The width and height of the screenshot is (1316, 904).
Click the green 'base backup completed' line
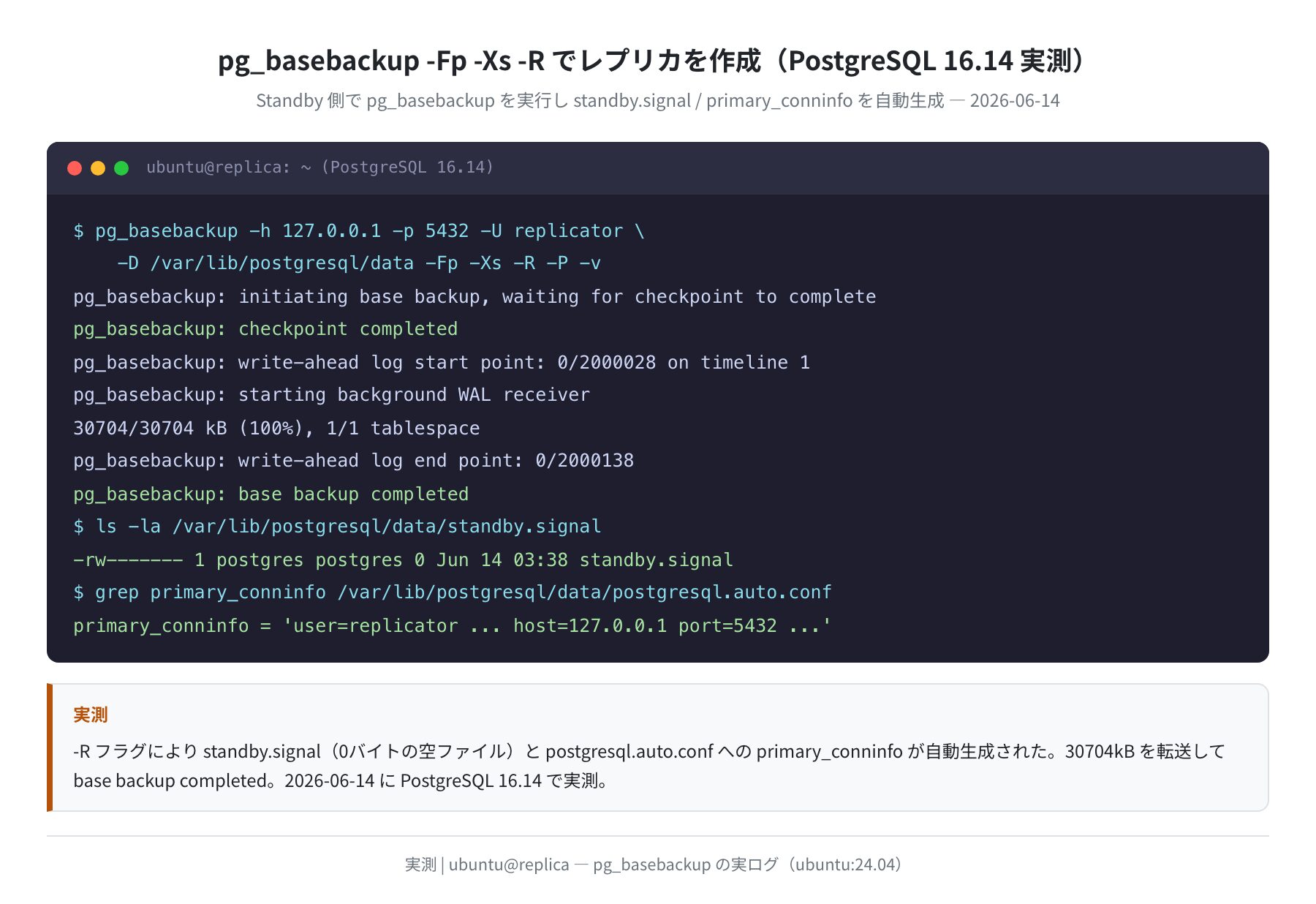point(271,494)
